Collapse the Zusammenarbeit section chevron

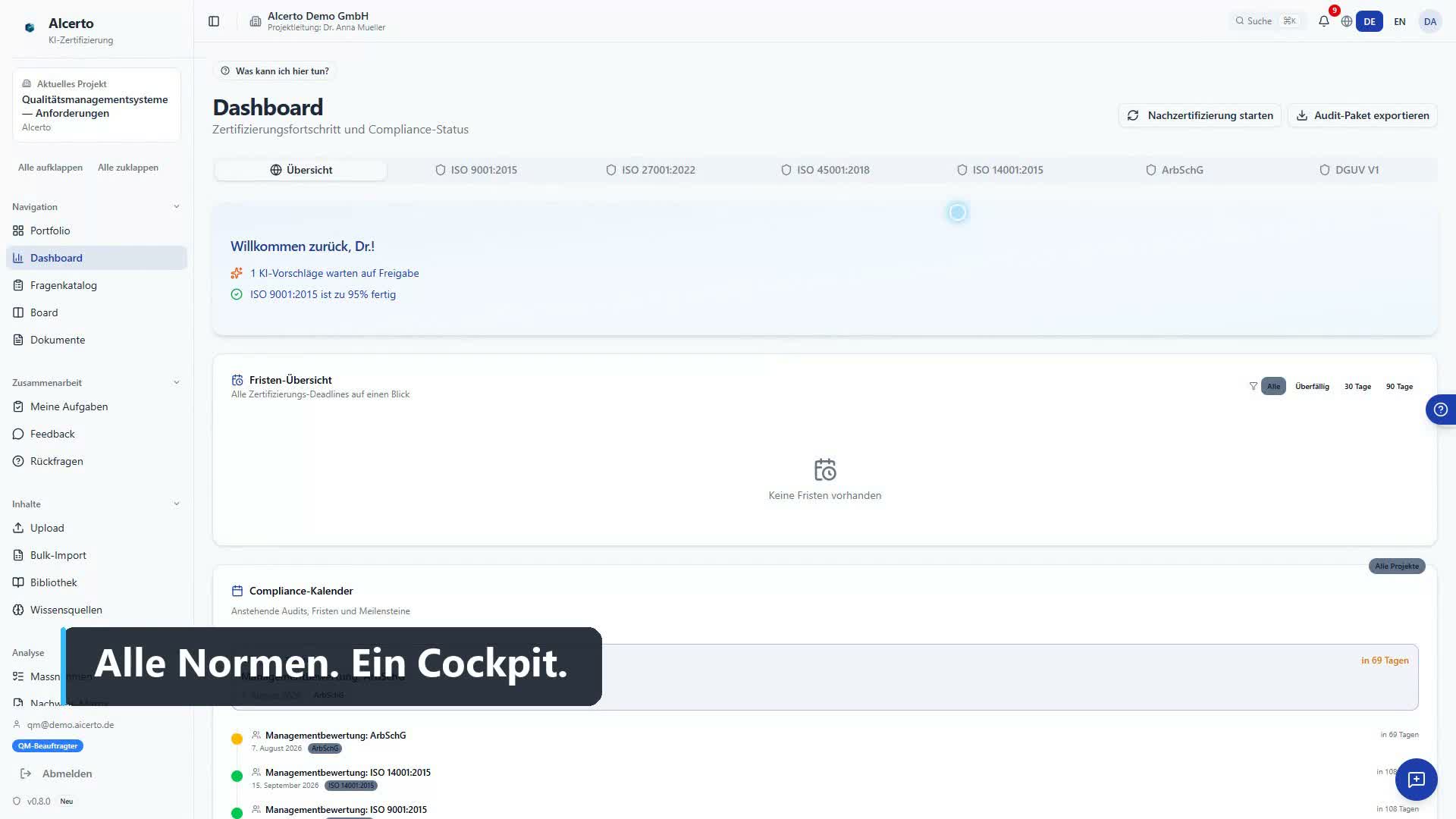177,382
